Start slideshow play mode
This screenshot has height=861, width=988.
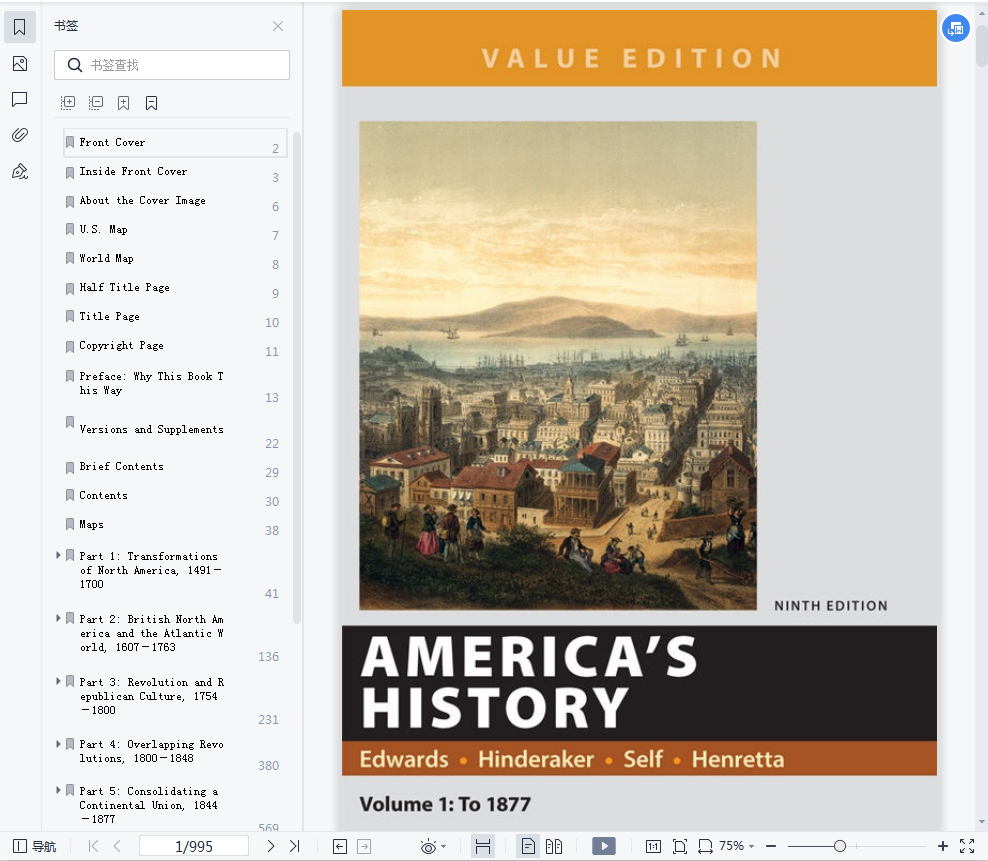pyautogui.click(x=604, y=846)
